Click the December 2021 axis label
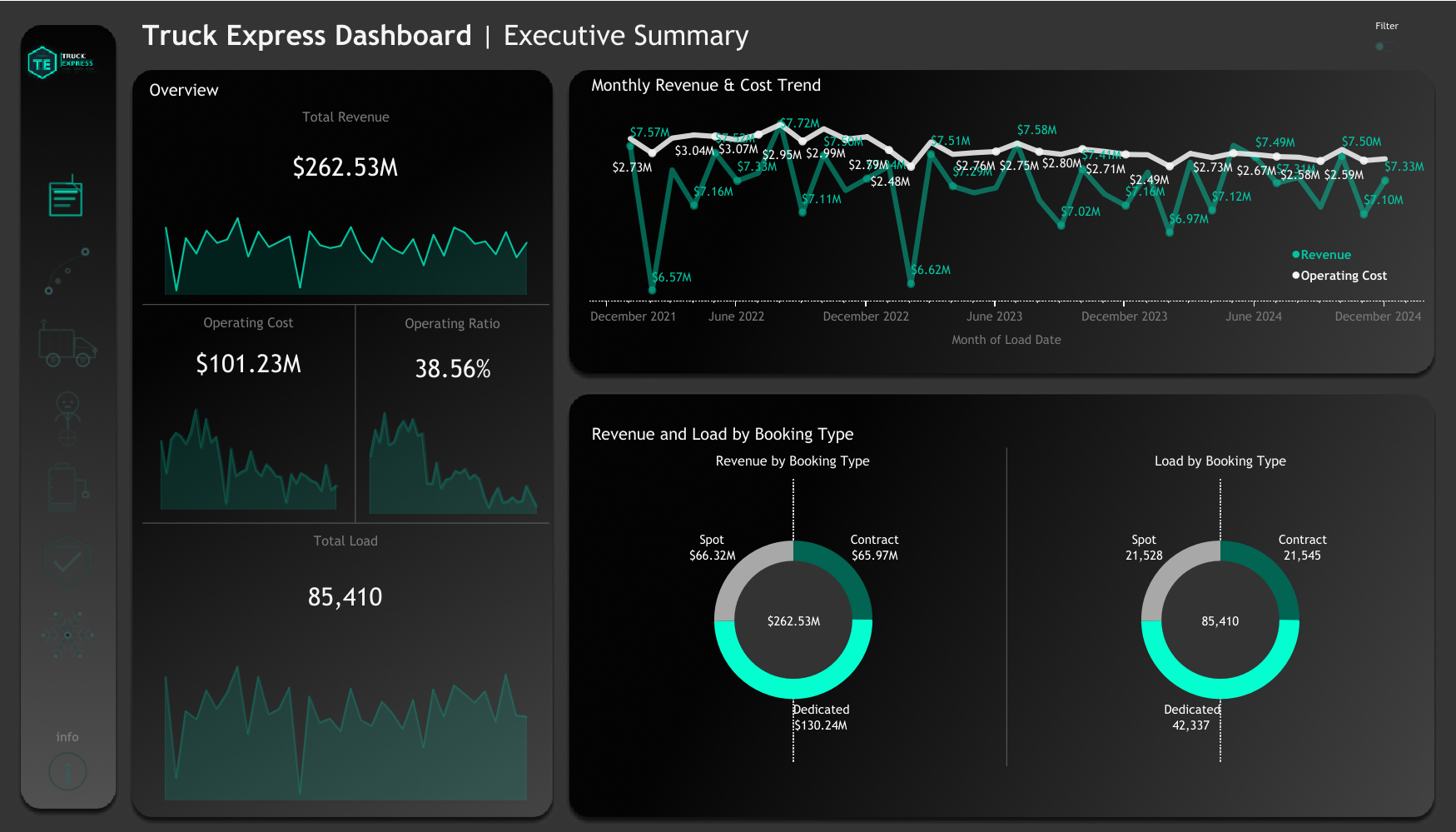1456x832 pixels. click(633, 316)
